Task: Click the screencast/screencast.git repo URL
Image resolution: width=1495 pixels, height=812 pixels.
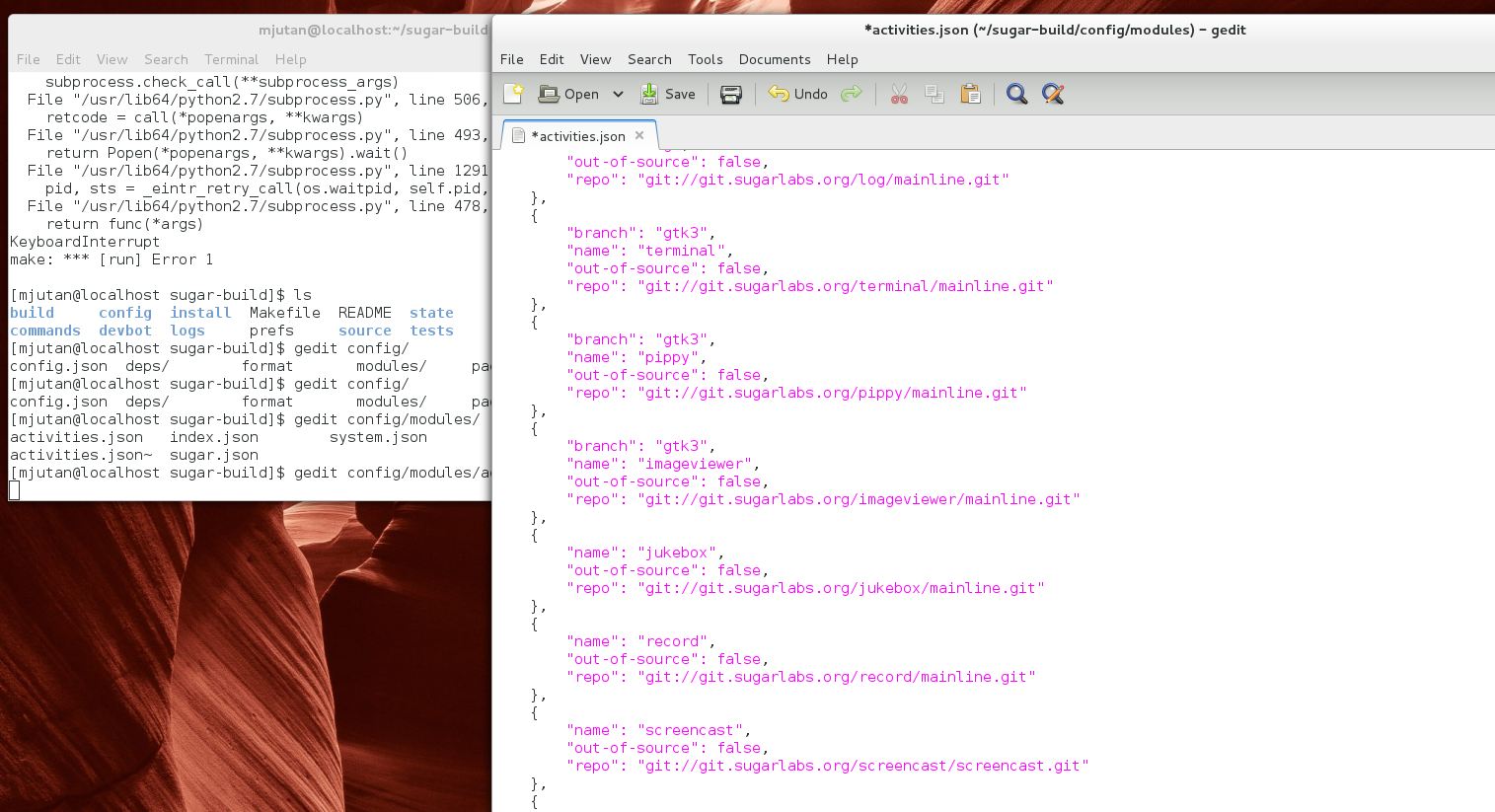Action: (863, 766)
